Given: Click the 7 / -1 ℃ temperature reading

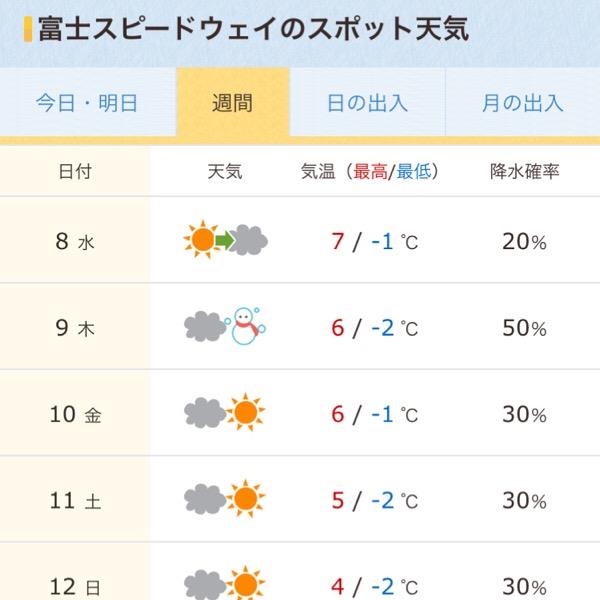Looking at the screenshot, I should coord(375,241).
